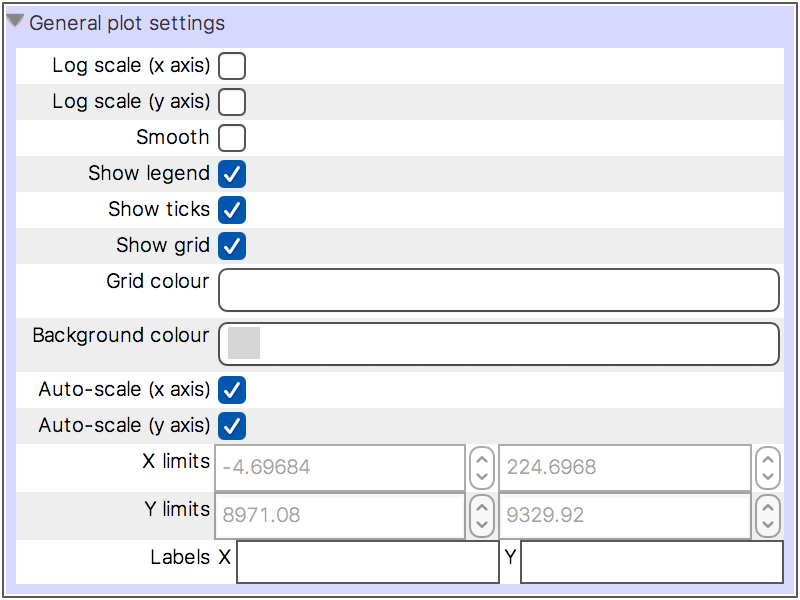Viewport: 800px width, 600px height.
Task: Click the grey Background colour swatch
Action: pyautogui.click(x=244, y=343)
